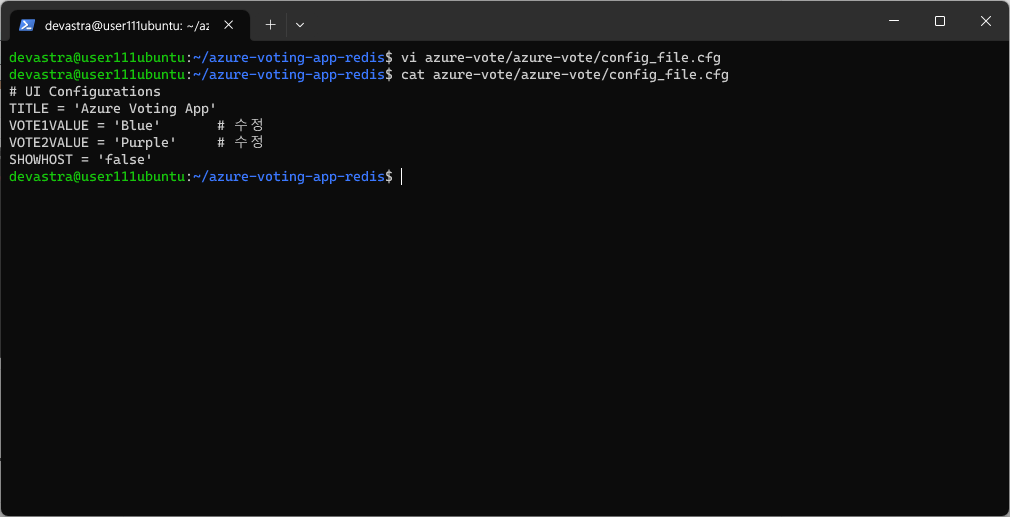Click the empty prompt line at the cursor
Image resolution: width=1010 pixels, height=517 pixels.
pos(205,176)
